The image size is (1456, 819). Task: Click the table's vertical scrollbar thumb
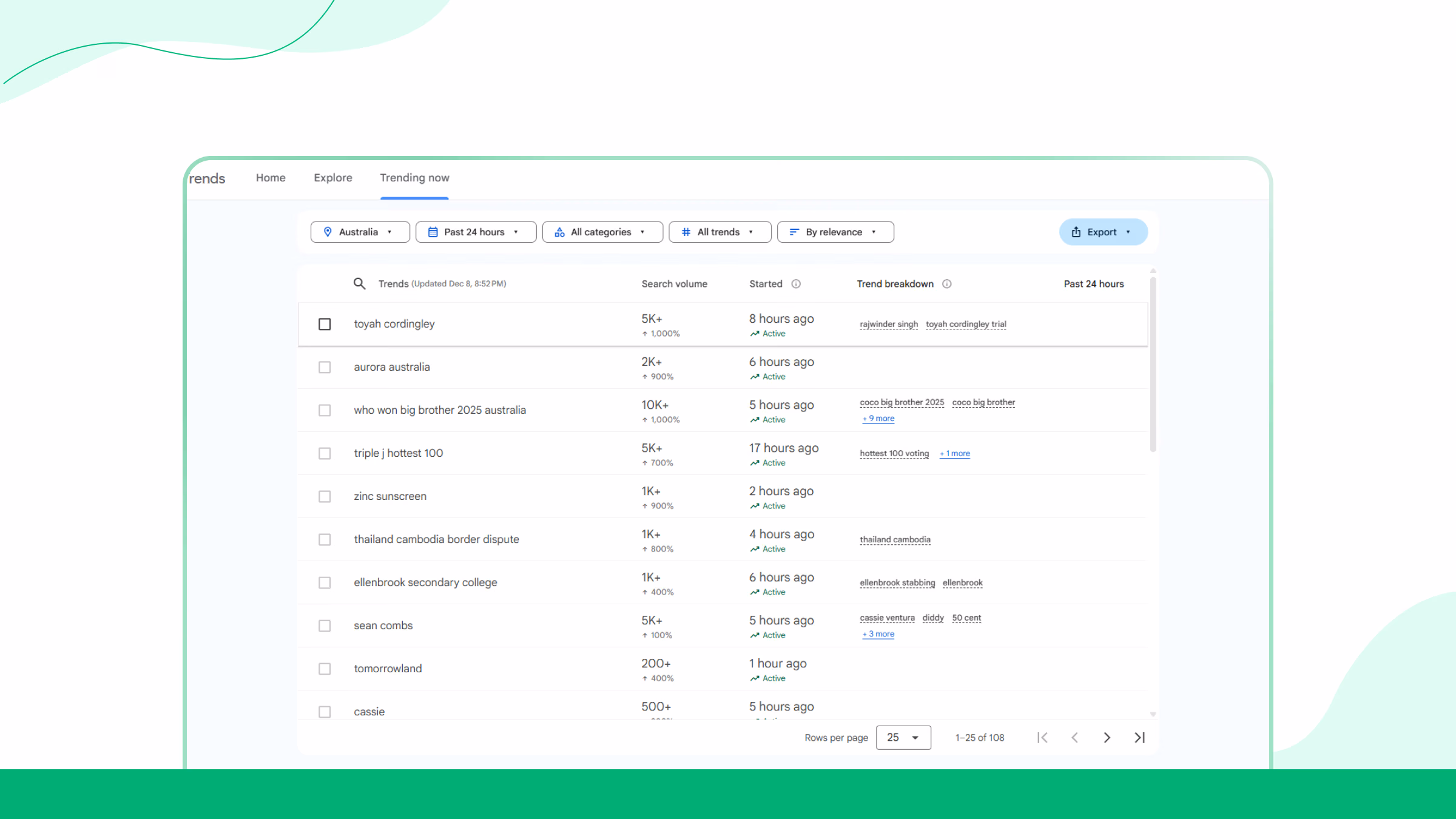[x=1153, y=364]
